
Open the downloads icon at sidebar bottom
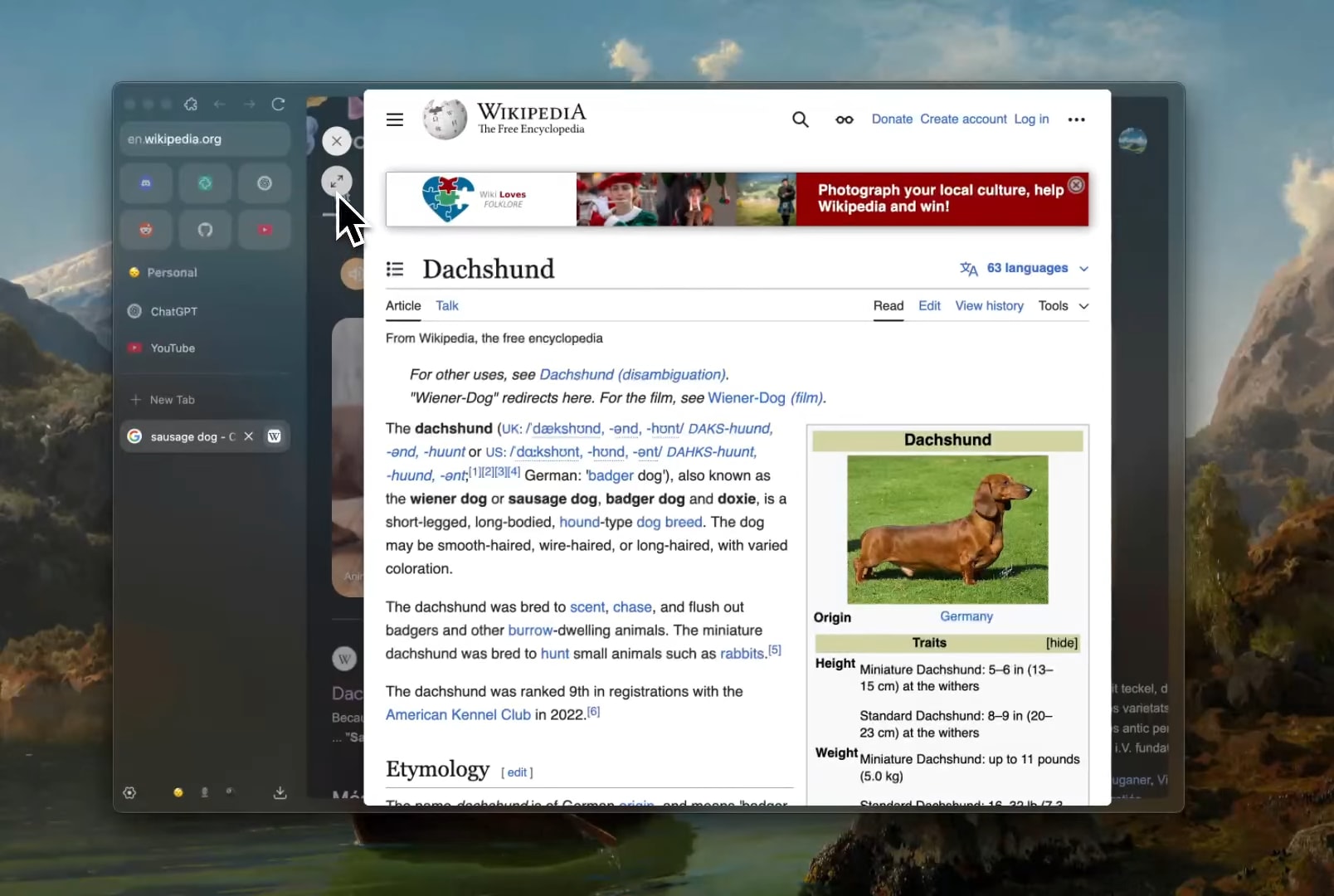click(x=280, y=793)
